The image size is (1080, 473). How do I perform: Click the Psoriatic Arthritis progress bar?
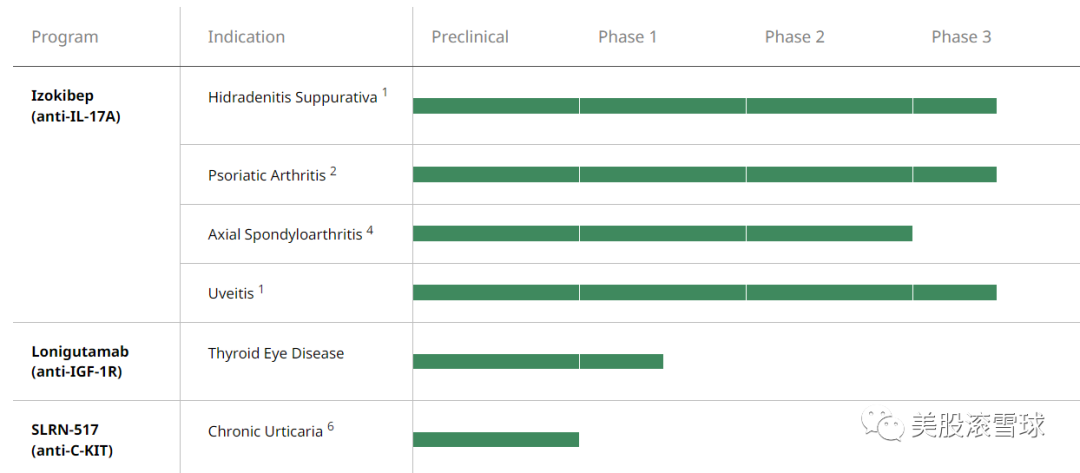coord(704,175)
